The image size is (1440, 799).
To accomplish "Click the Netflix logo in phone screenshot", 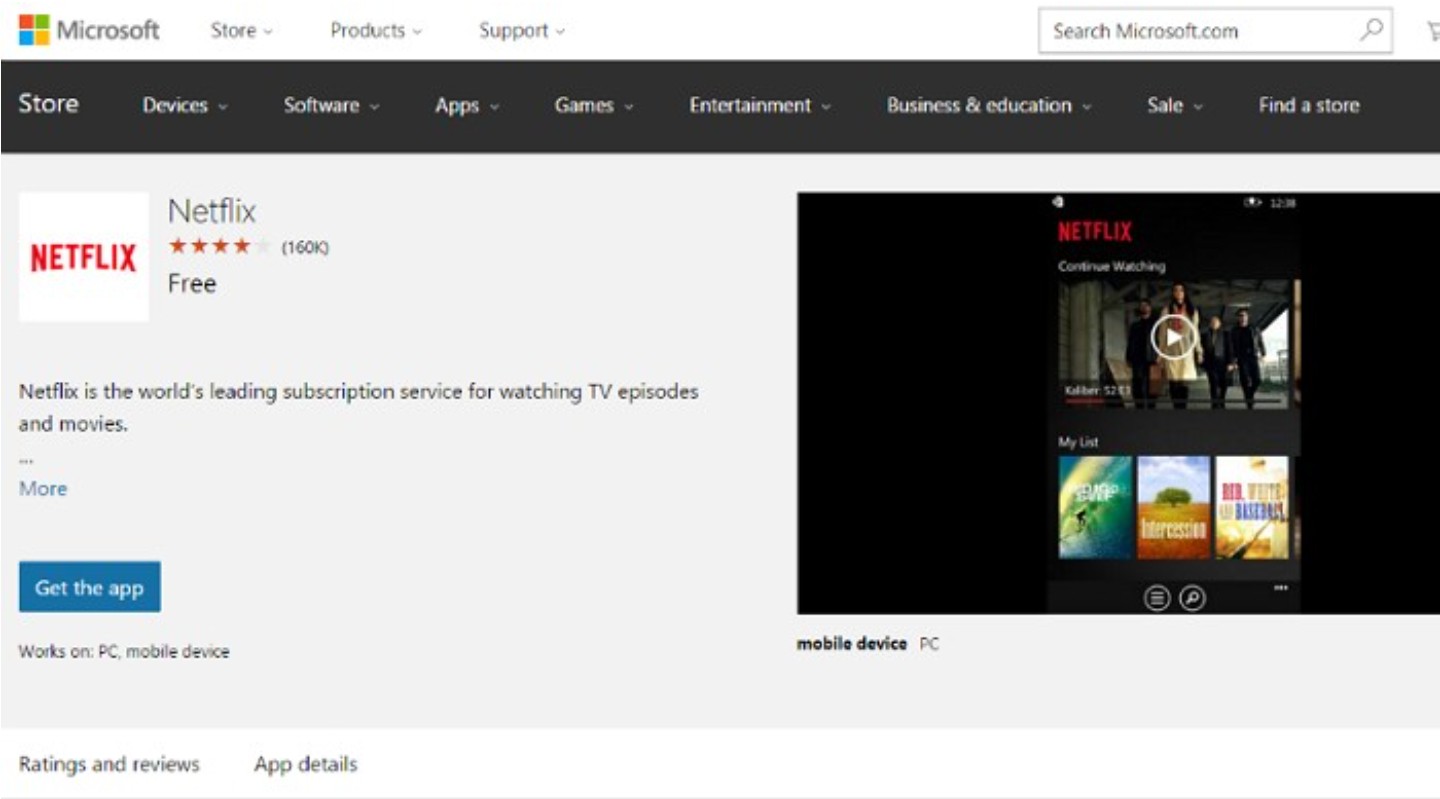I will (1095, 232).
